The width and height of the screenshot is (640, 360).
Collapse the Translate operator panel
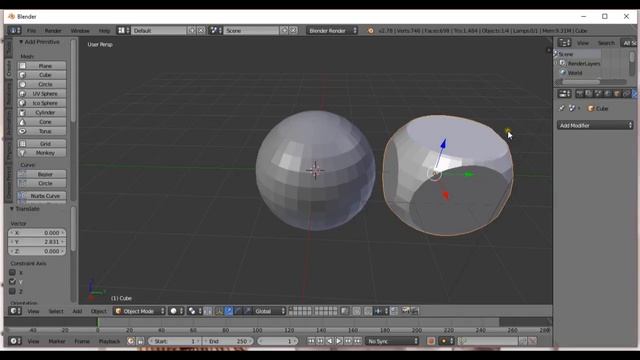click(x=12, y=209)
